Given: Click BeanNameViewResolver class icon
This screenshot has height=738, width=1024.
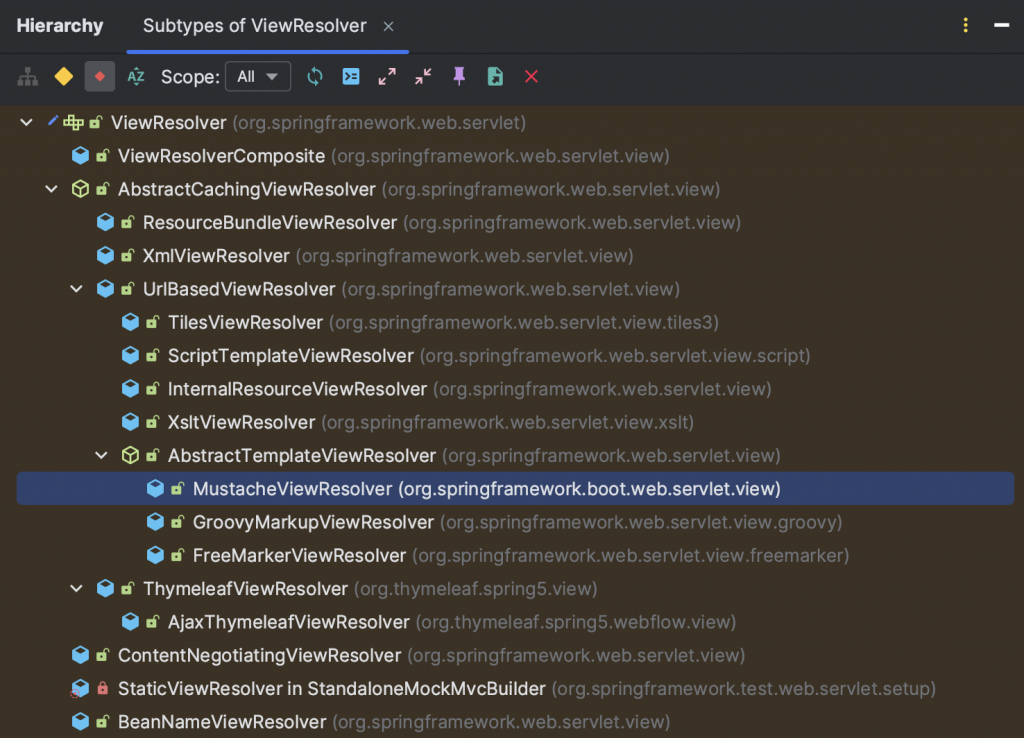Looking at the screenshot, I should click(80, 722).
